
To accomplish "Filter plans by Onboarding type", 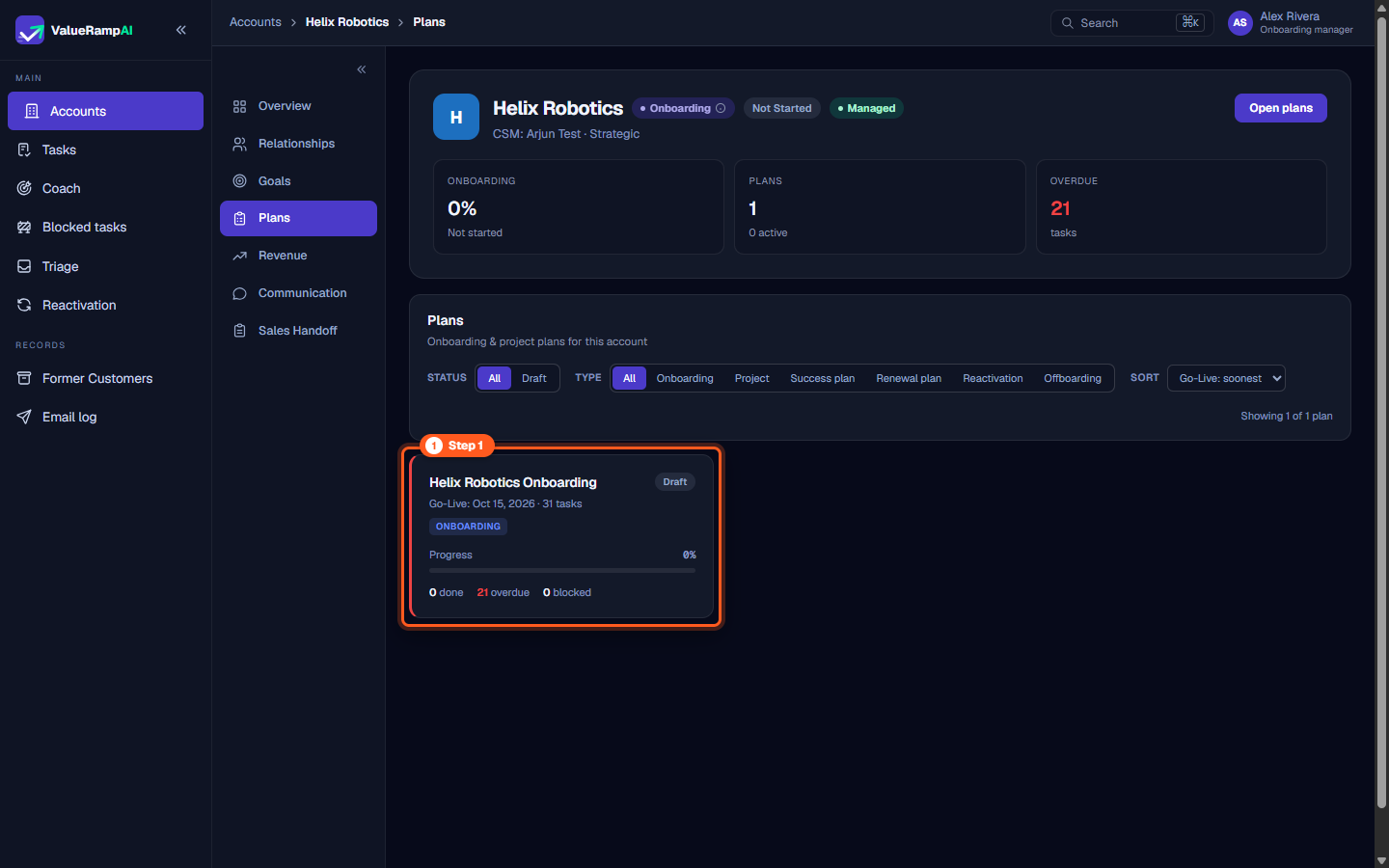I will click(685, 378).
